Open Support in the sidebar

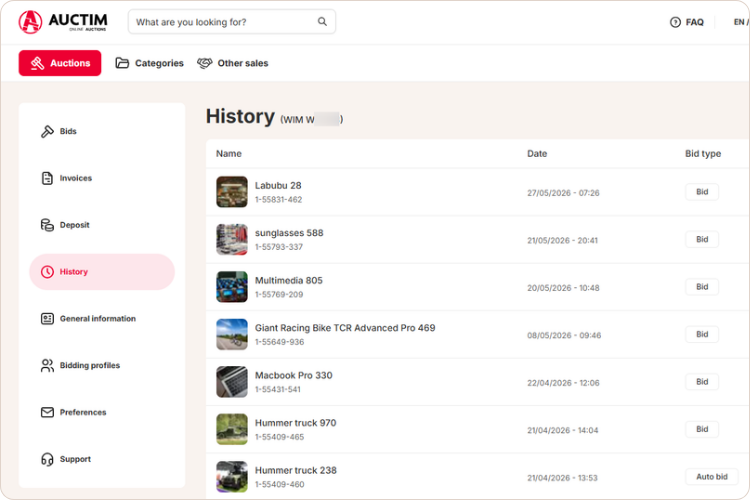102,459
